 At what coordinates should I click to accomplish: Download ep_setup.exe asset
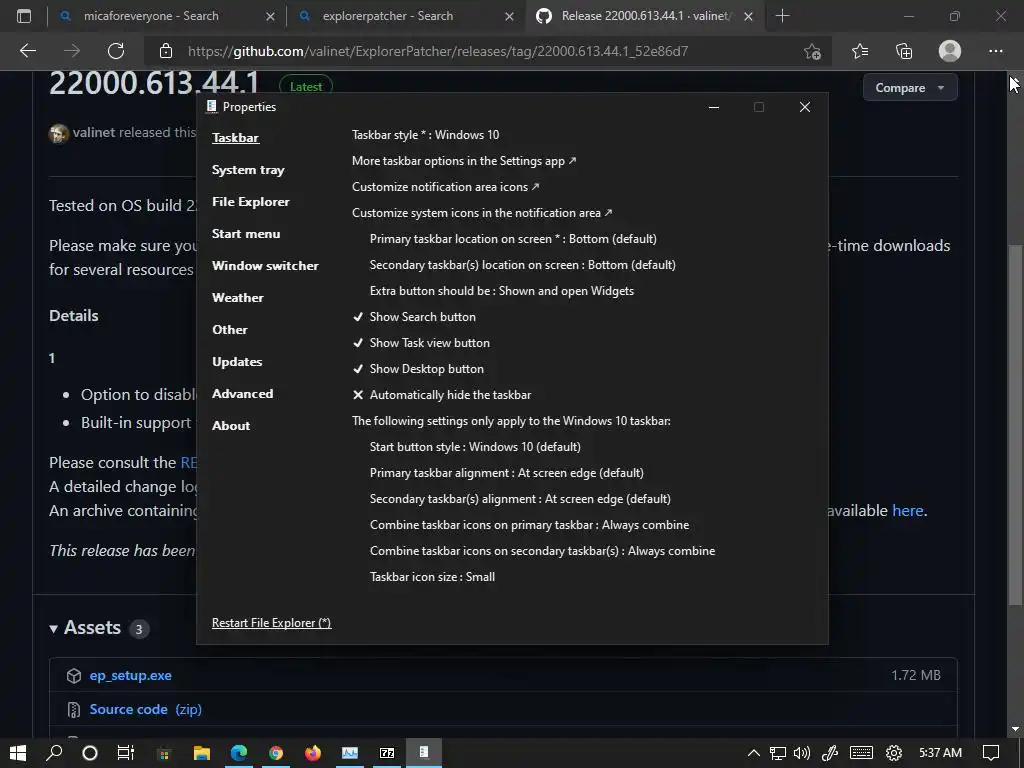(x=131, y=676)
